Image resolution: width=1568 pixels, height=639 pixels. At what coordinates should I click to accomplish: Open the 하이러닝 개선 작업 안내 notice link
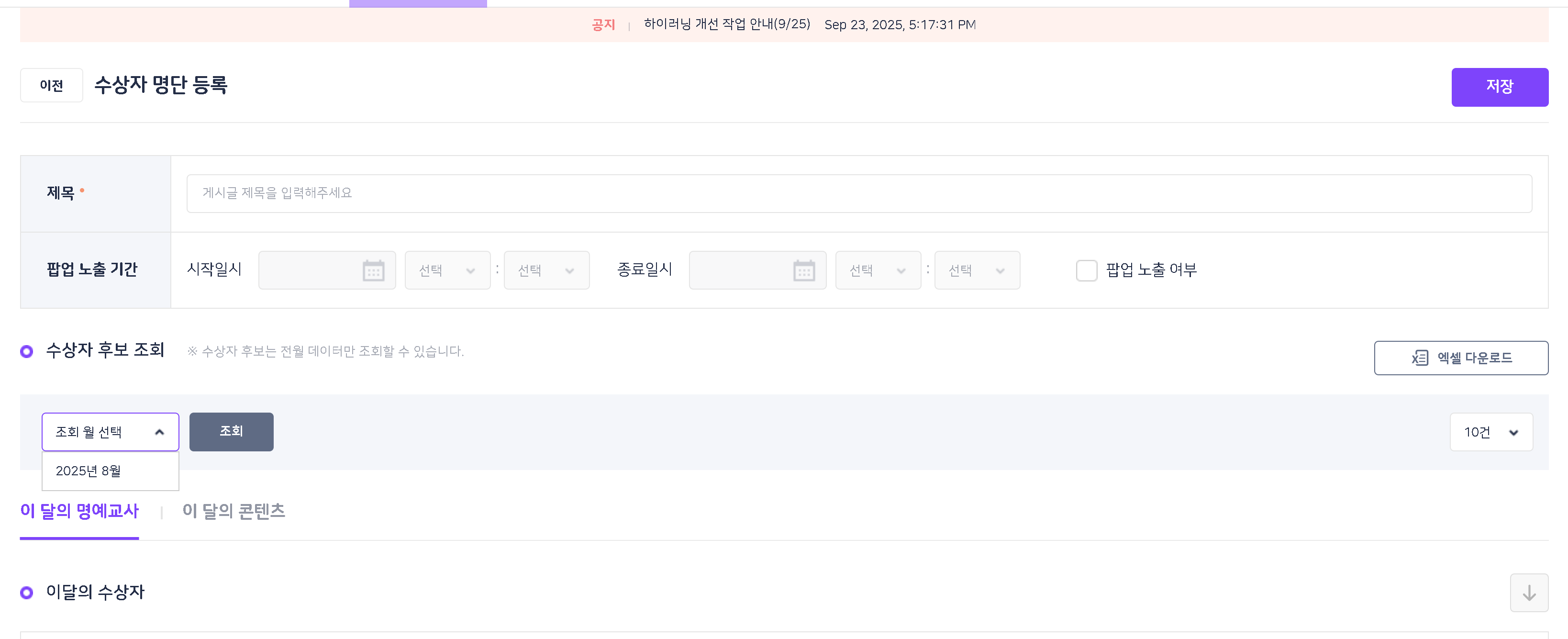click(727, 24)
